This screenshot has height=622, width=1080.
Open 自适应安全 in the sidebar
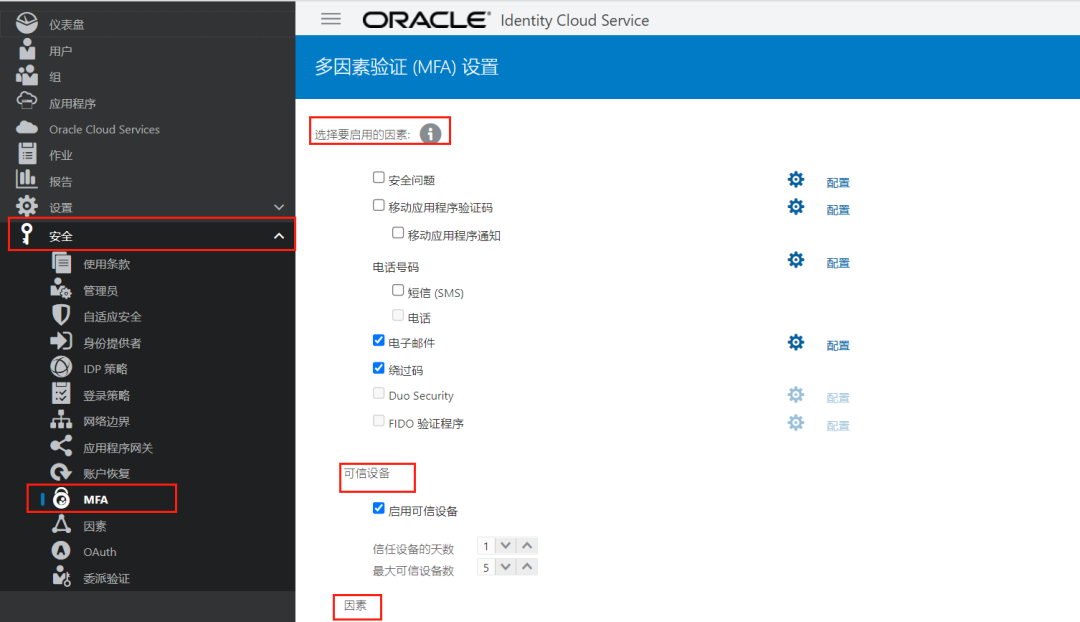(112, 317)
